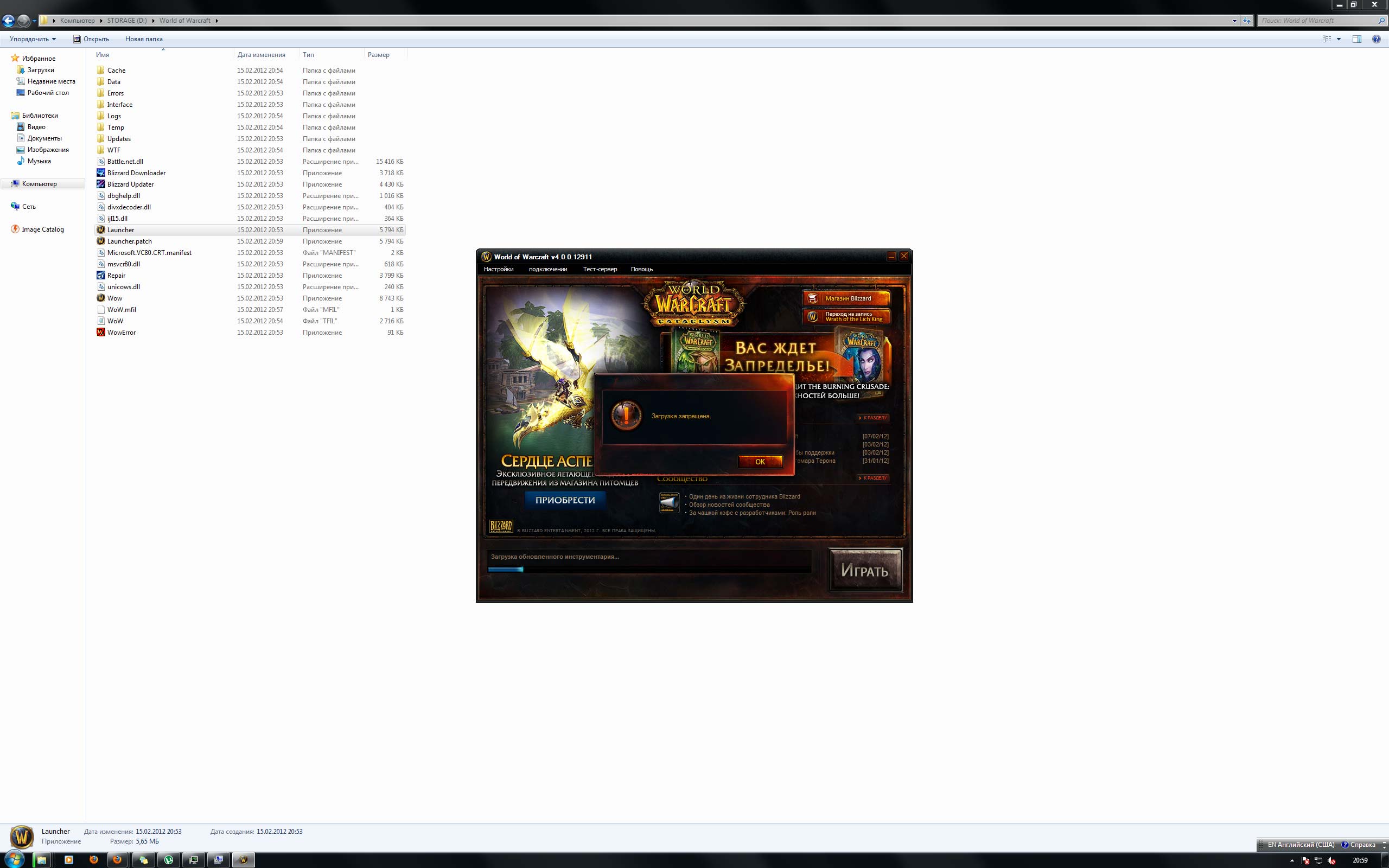Select the WTF folder
This screenshot has height=868, width=1389.
tap(113, 150)
